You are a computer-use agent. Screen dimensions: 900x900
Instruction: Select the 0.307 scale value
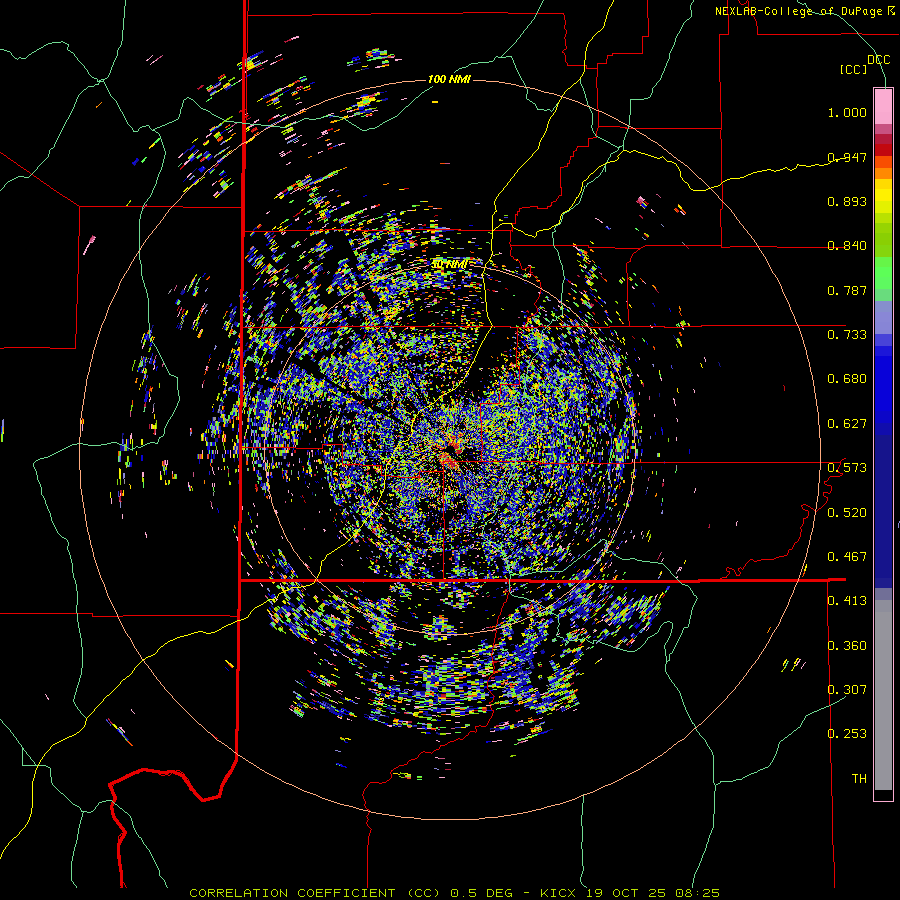tap(847, 690)
